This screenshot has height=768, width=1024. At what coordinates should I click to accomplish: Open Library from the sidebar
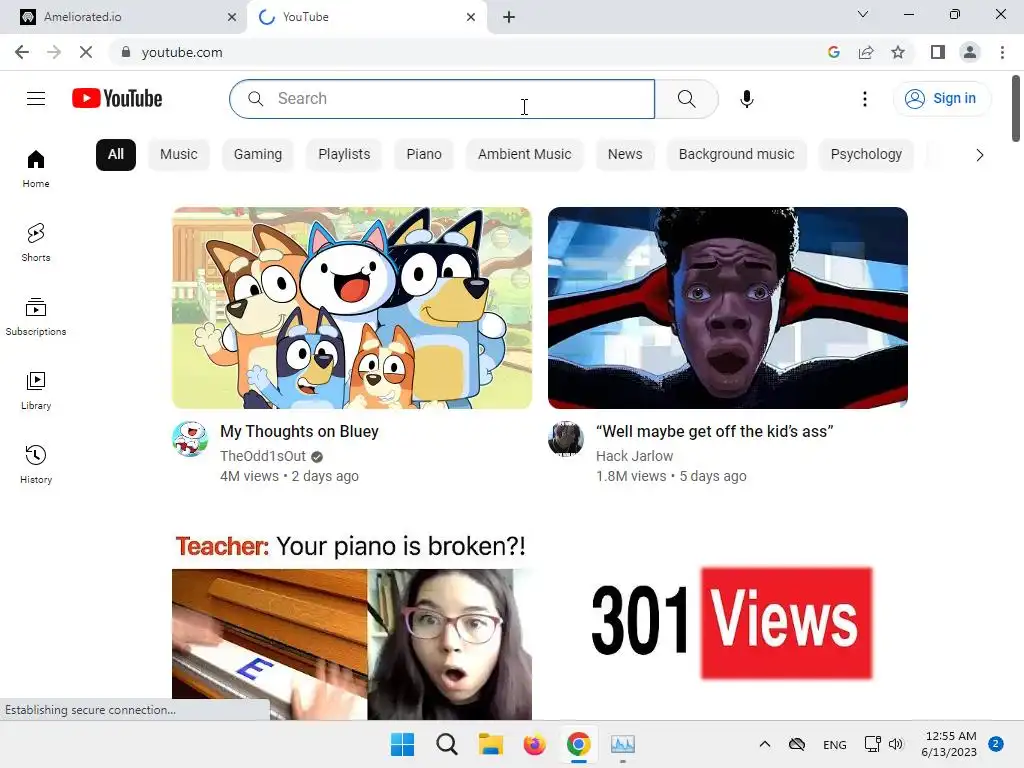(36, 391)
